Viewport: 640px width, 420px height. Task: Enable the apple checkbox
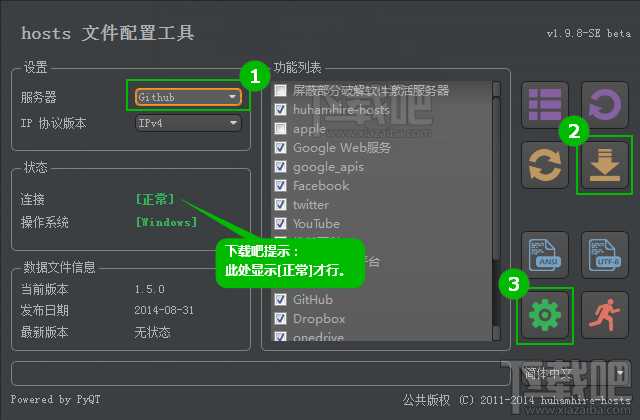[x=281, y=129]
